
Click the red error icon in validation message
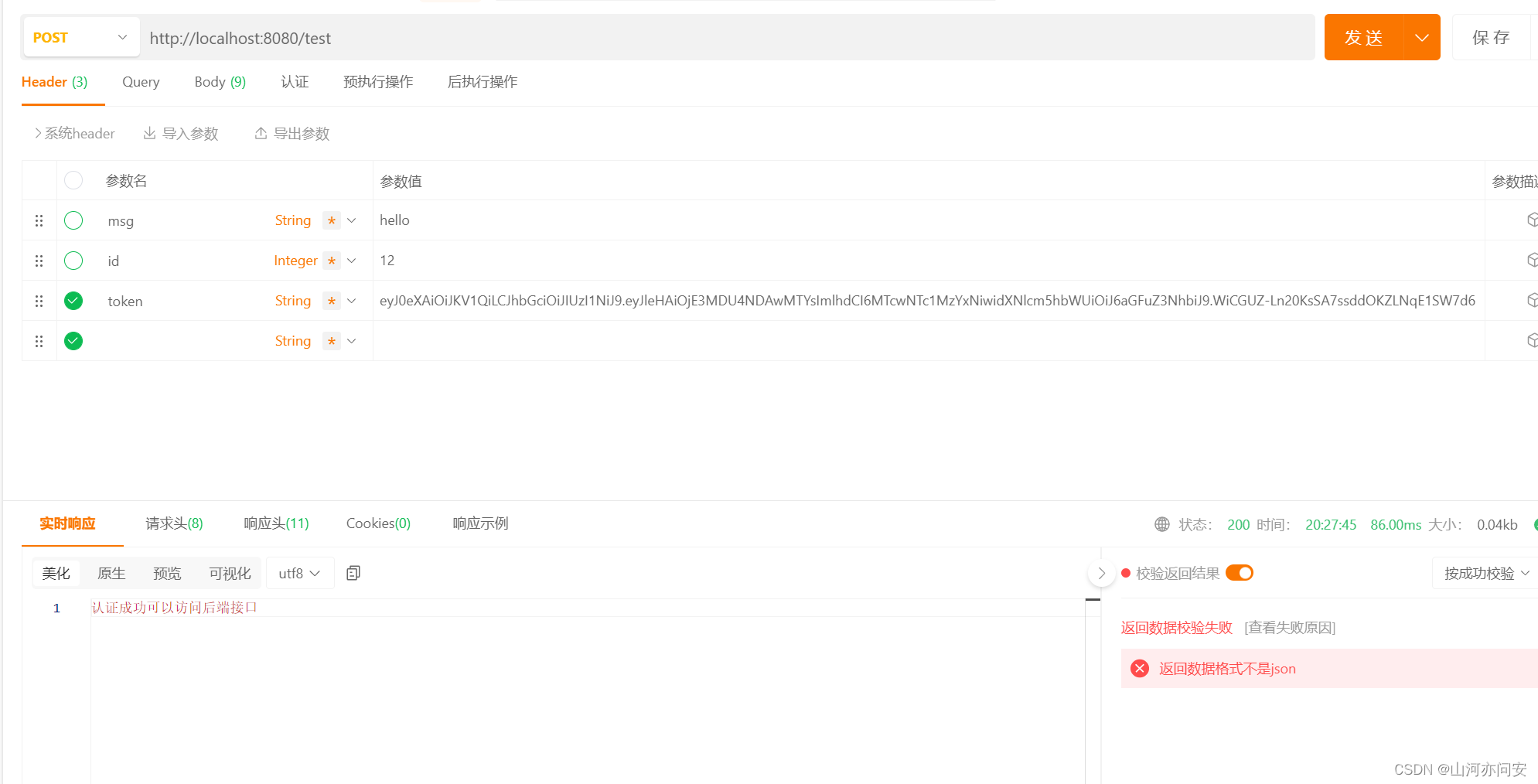pos(1140,668)
